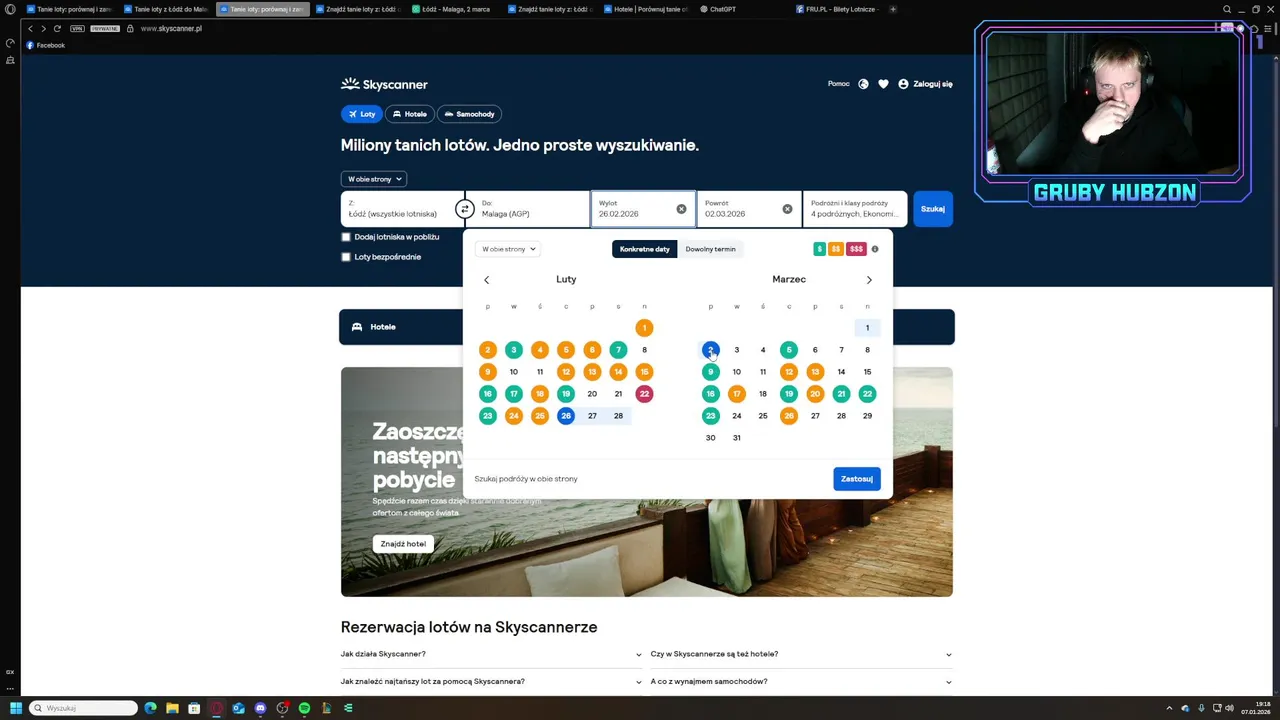Enable Loty bezpośrednie checkbox
The width and height of the screenshot is (1280, 720).
coord(346,257)
